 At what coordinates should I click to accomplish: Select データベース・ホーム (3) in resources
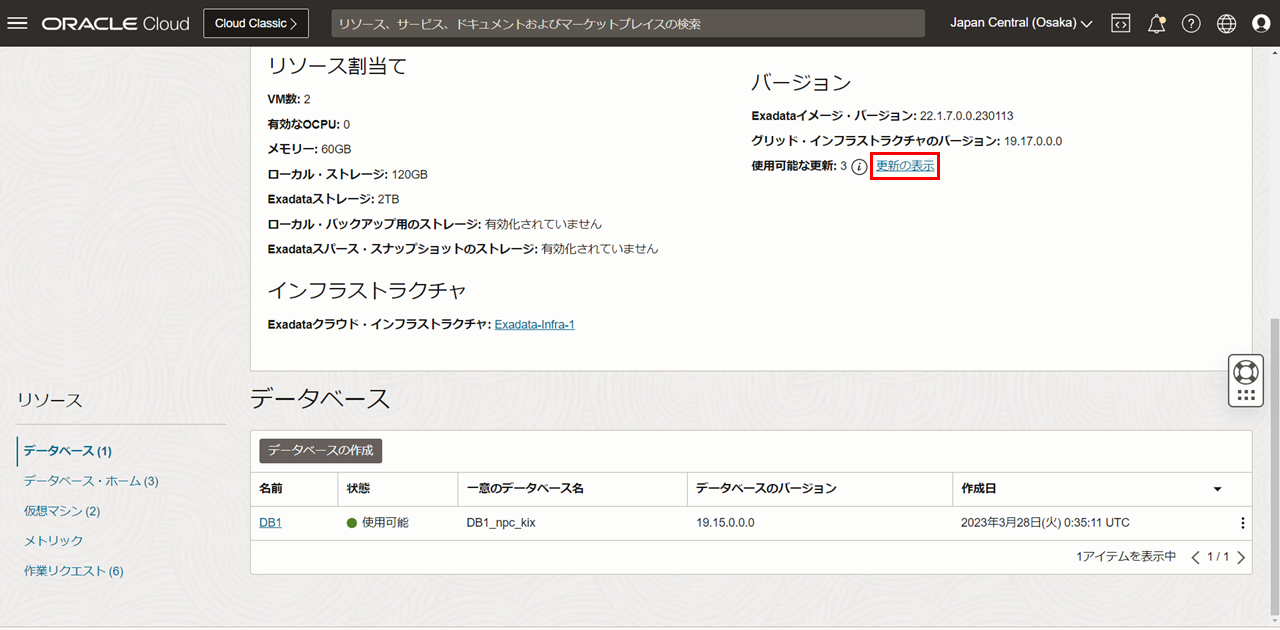pyautogui.click(x=91, y=481)
